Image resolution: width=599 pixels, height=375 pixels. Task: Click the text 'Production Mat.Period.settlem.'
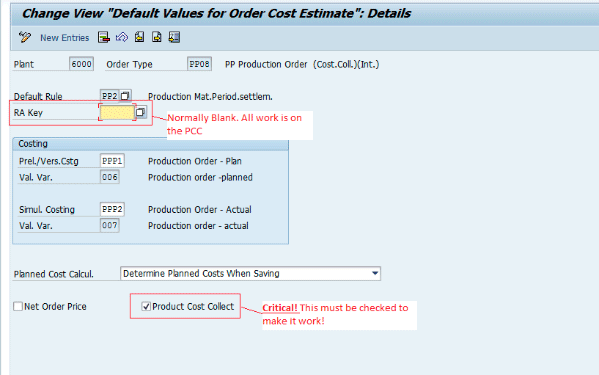pos(210,97)
